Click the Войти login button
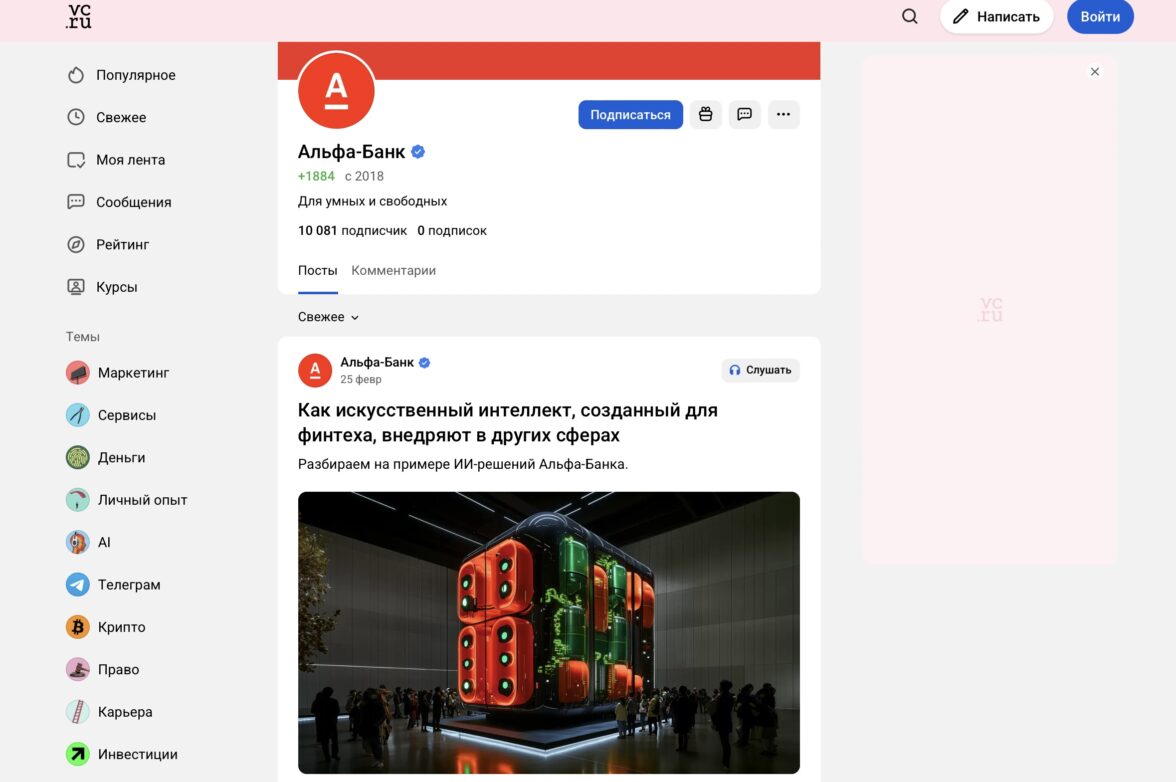1176x782 pixels. pos(1100,16)
